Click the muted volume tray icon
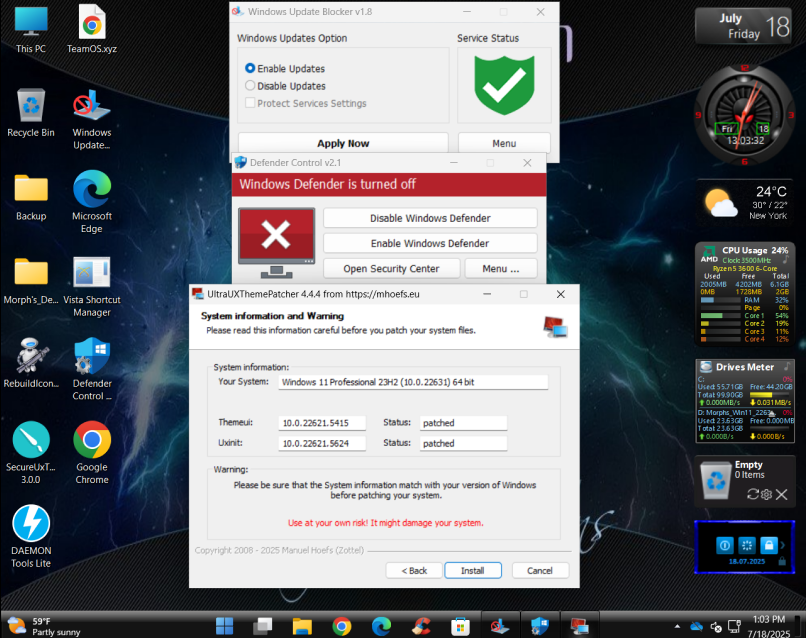The width and height of the screenshot is (806, 638). tap(716, 627)
